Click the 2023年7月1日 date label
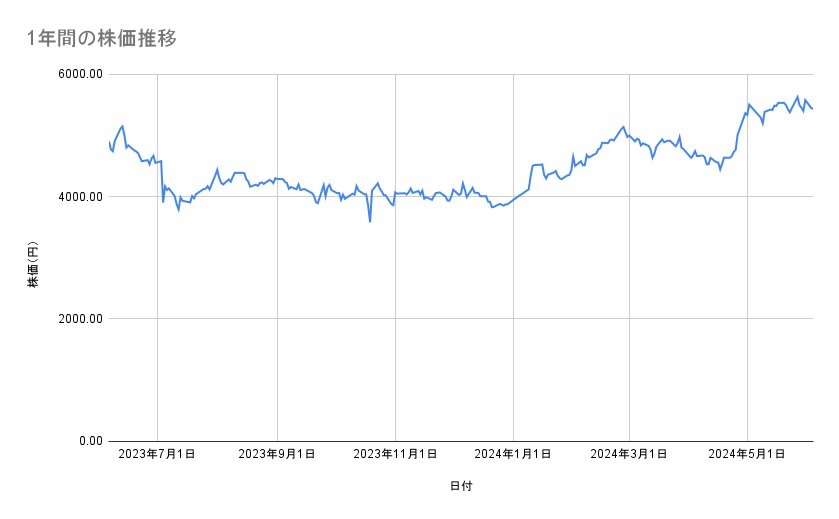839x519 pixels. coord(157,455)
